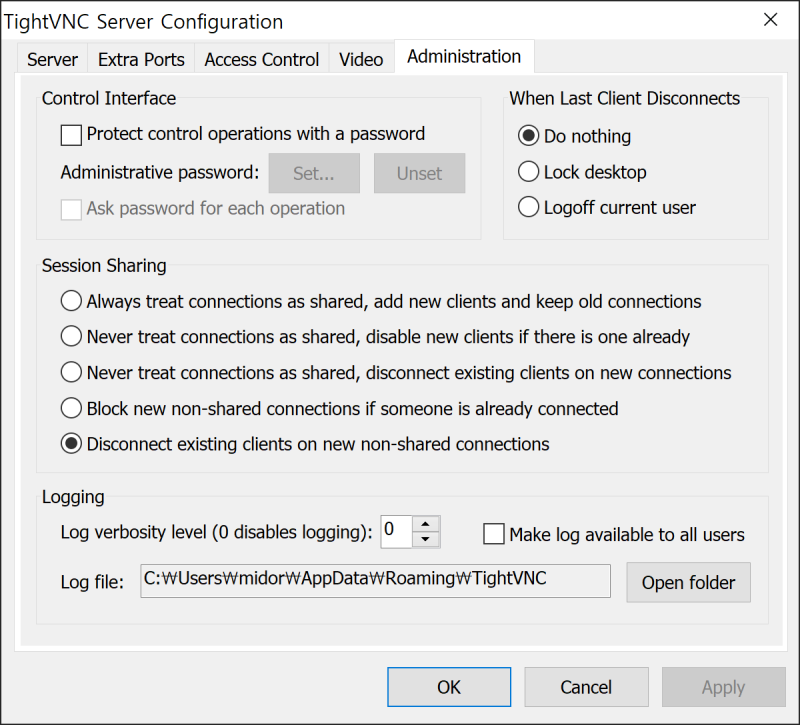800x725 pixels.
Task: Select Never treat connections as shared, disable new clients
Action: tap(71, 336)
